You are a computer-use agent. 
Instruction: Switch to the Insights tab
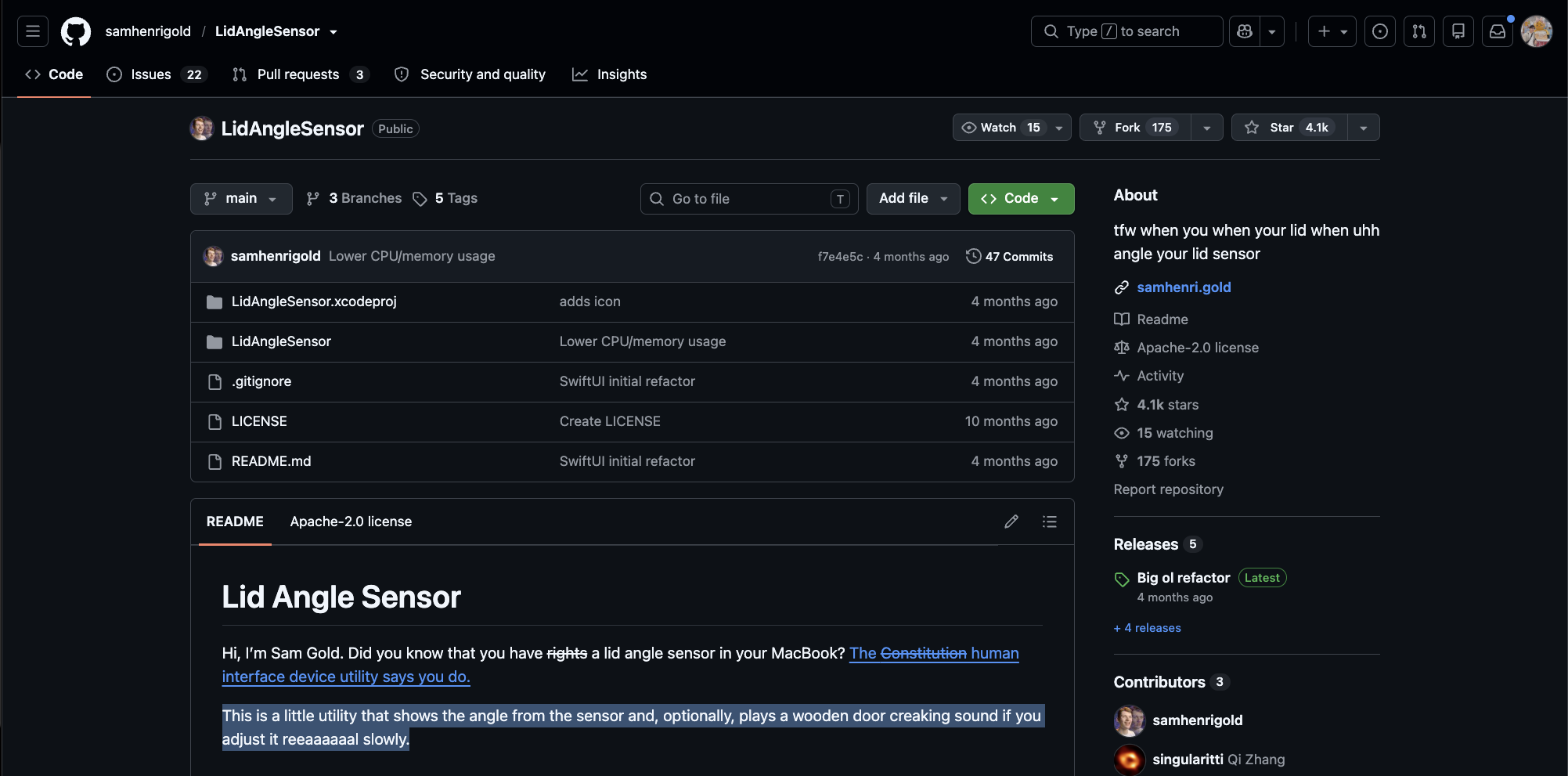tap(610, 74)
